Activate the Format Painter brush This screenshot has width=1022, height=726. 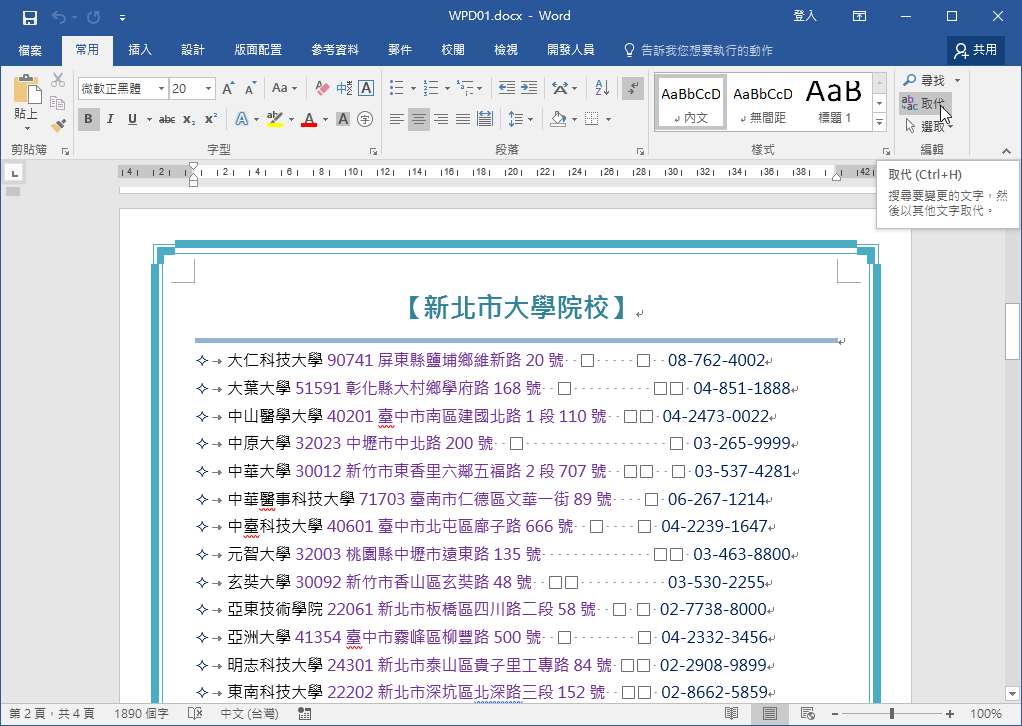click(58, 124)
